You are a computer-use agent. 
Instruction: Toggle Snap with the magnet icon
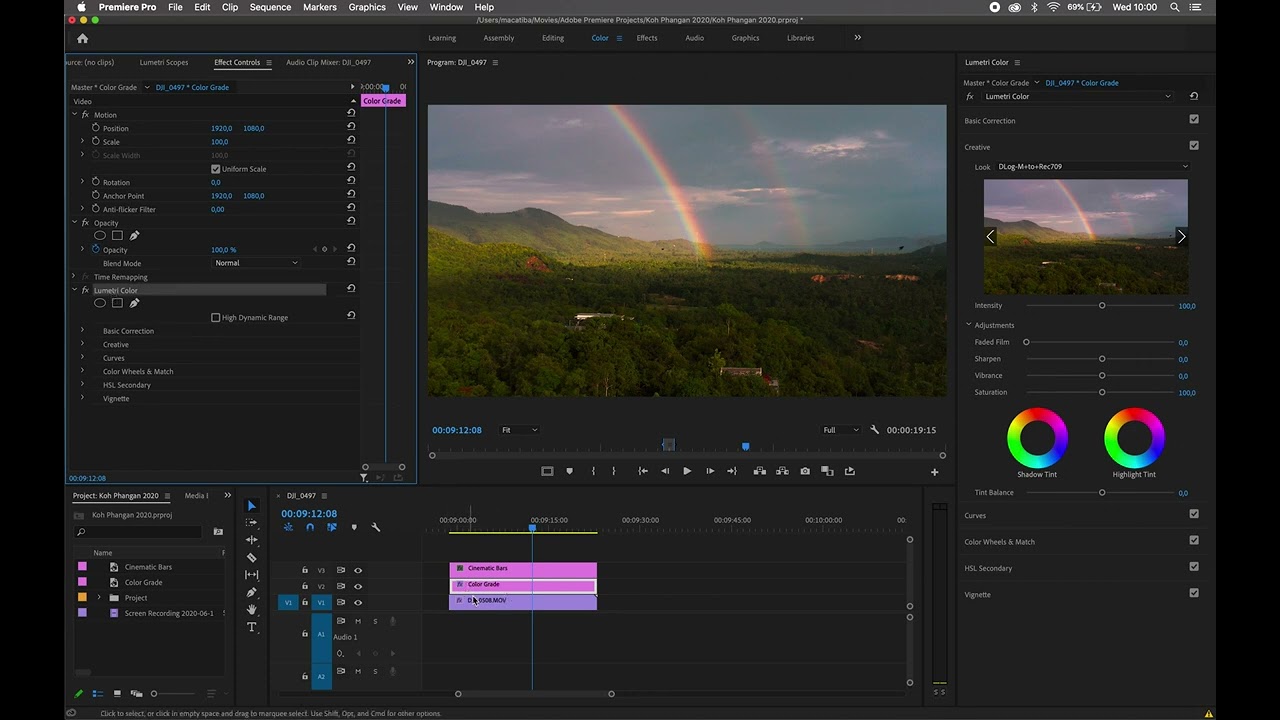pos(310,527)
